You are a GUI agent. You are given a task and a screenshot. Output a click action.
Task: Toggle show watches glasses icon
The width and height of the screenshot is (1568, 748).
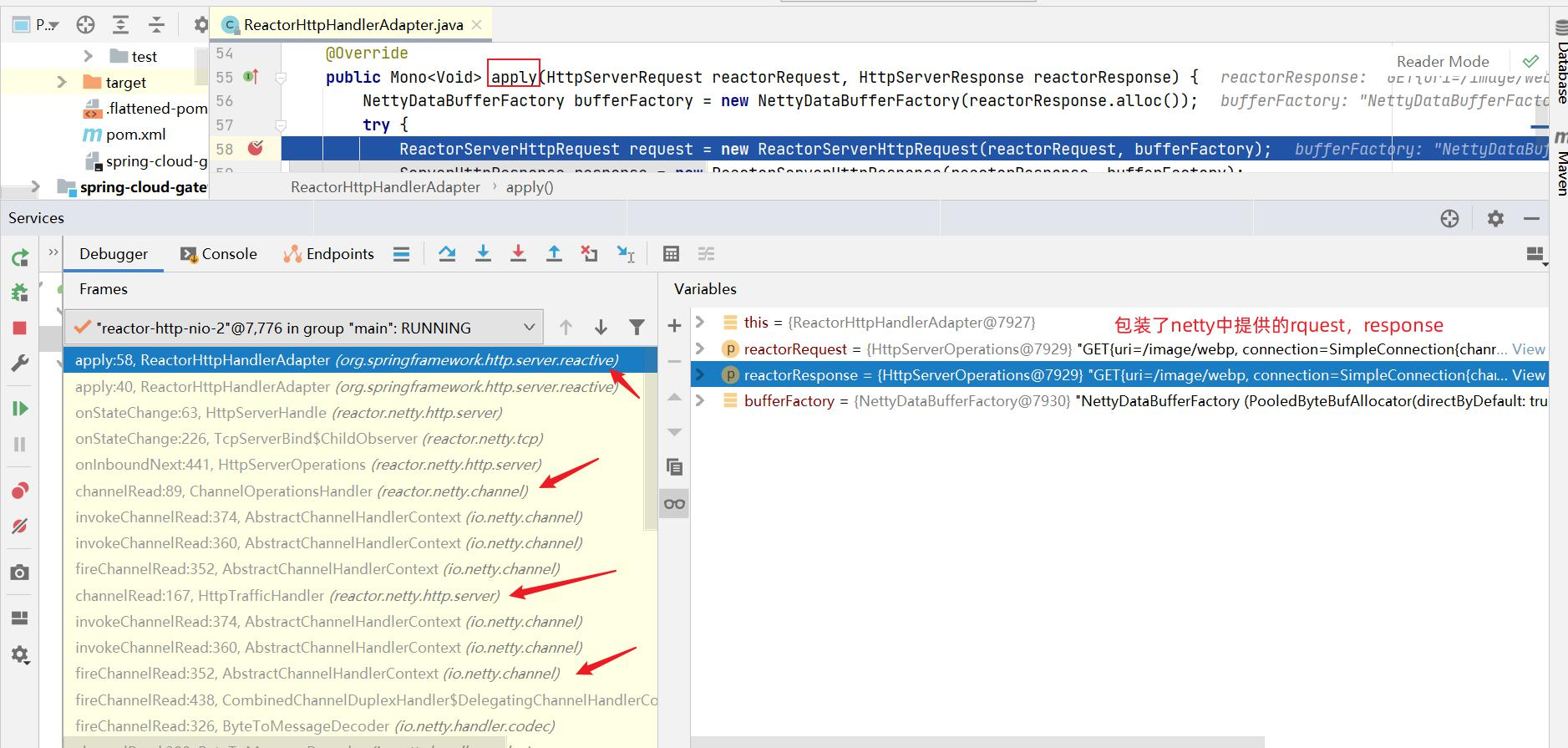click(674, 504)
